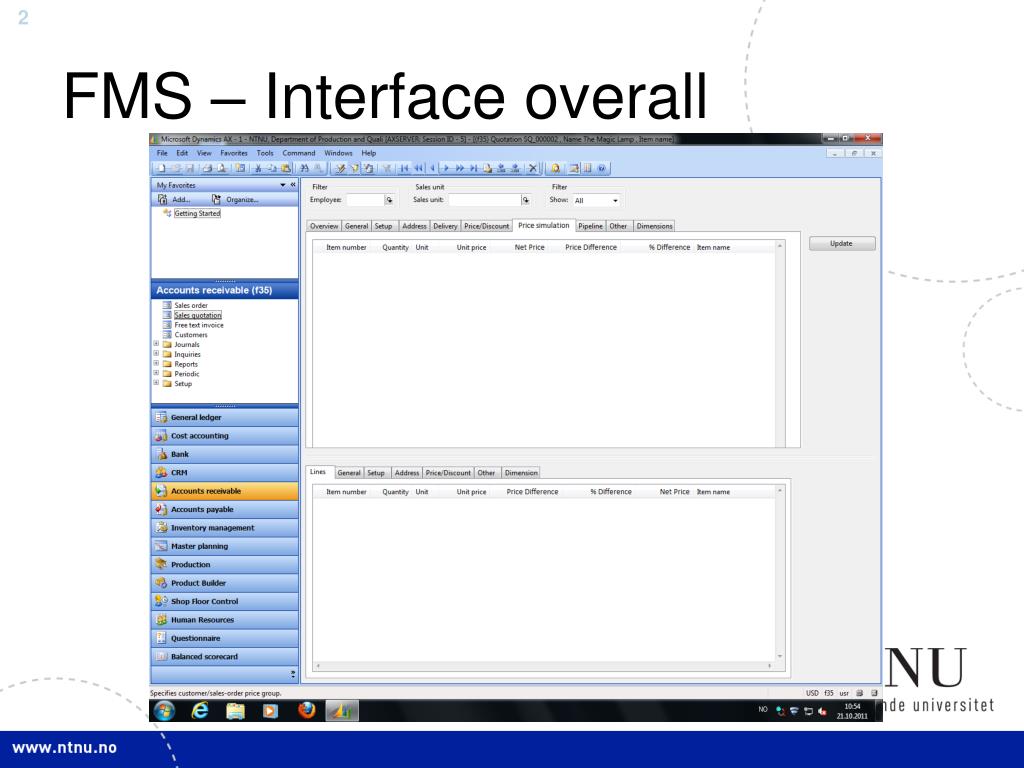Click lower grid vertical scrollbar
Image resolution: width=1024 pixels, height=768 pixels.
[780, 573]
